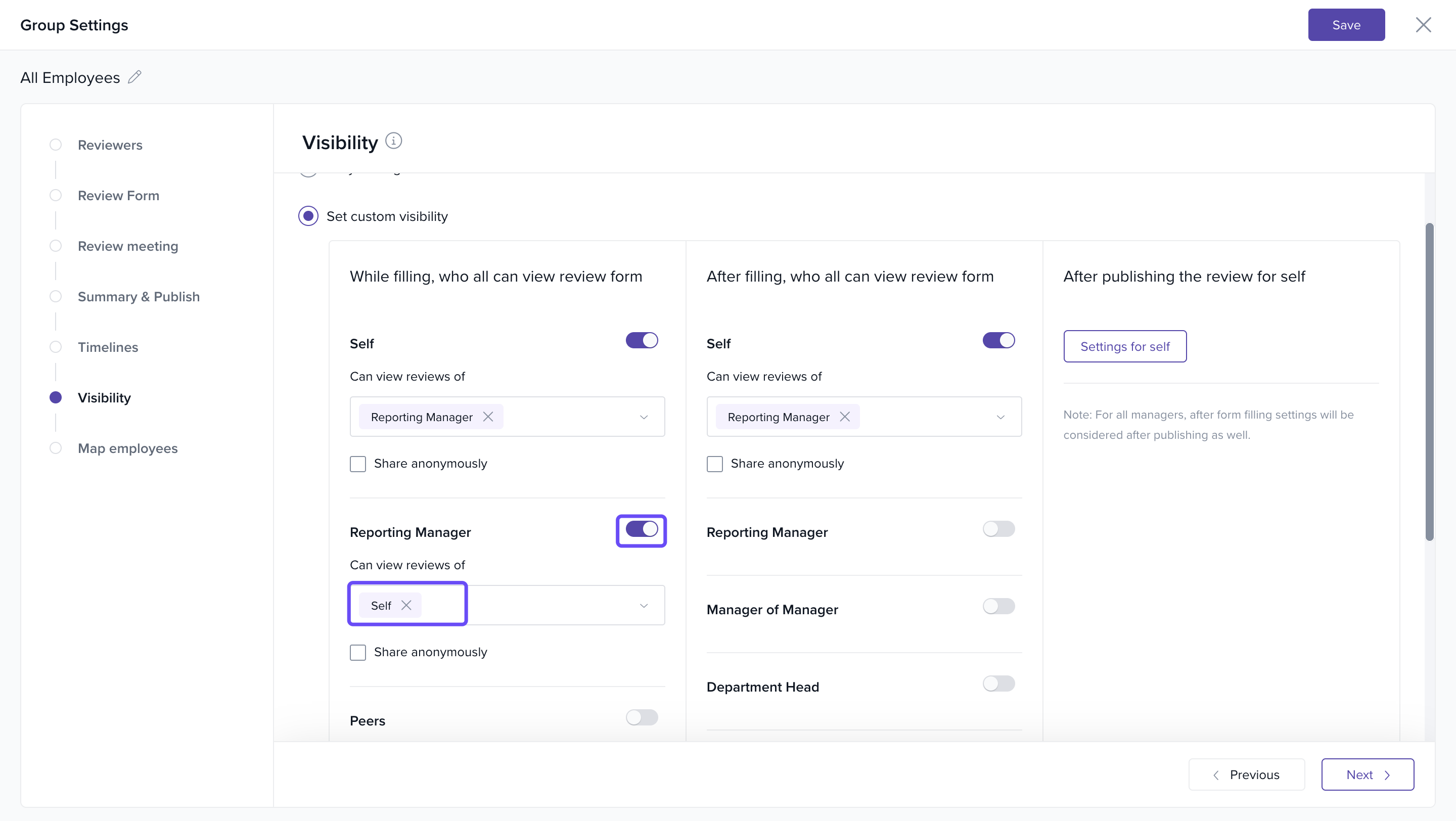Click the Reviewers step circle in sidebar

tap(56, 145)
